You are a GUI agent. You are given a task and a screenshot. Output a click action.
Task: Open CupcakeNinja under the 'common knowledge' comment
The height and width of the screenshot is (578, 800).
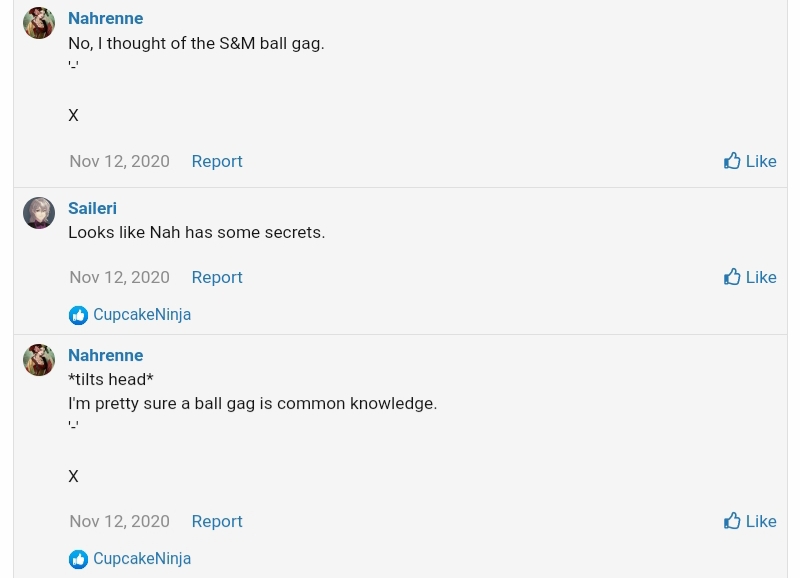[142, 558]
